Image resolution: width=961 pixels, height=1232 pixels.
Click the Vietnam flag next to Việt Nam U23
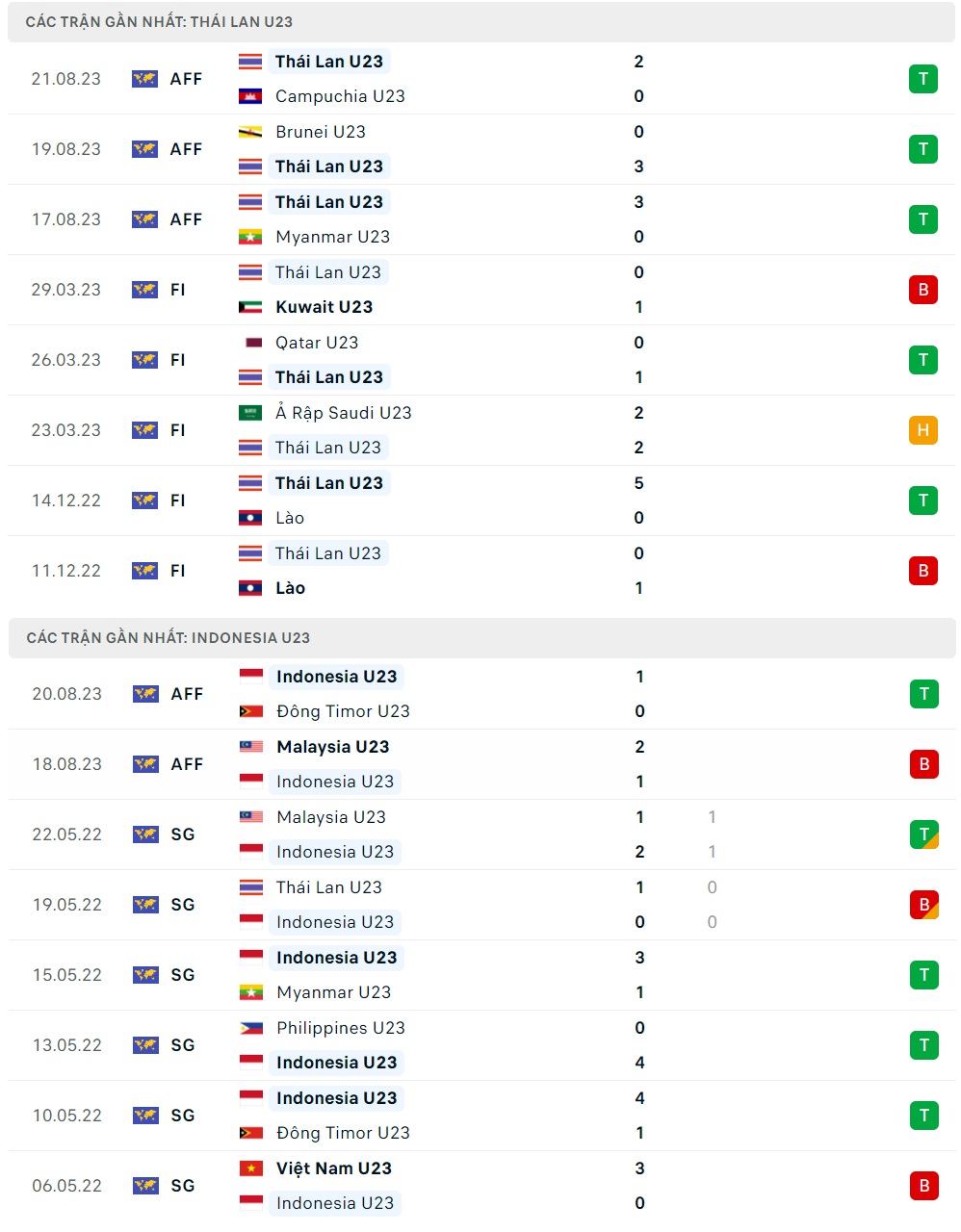pyautogui.click(x=251, y=1168)
